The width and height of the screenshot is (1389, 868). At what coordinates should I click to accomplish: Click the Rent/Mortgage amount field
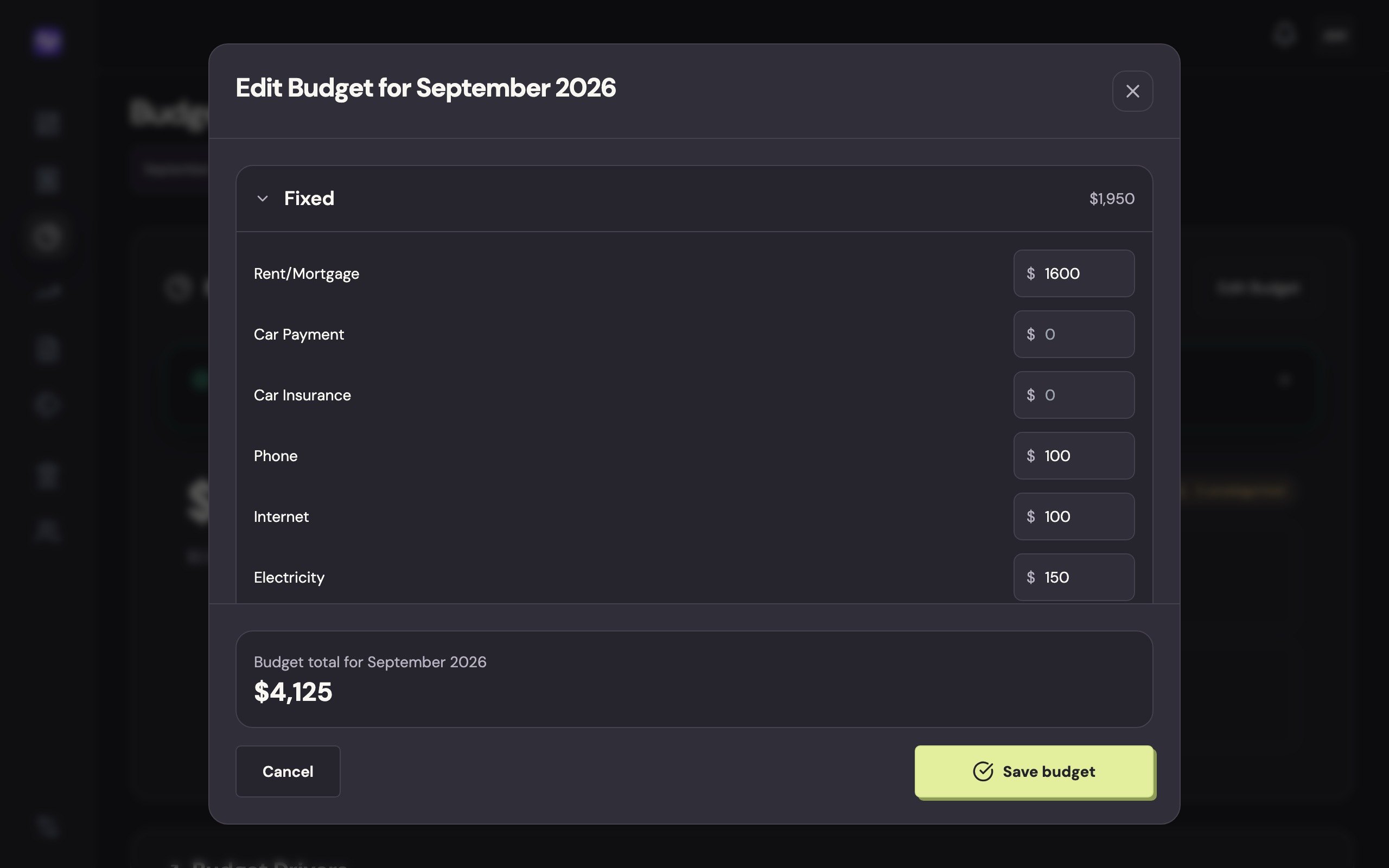(1073, 273)
